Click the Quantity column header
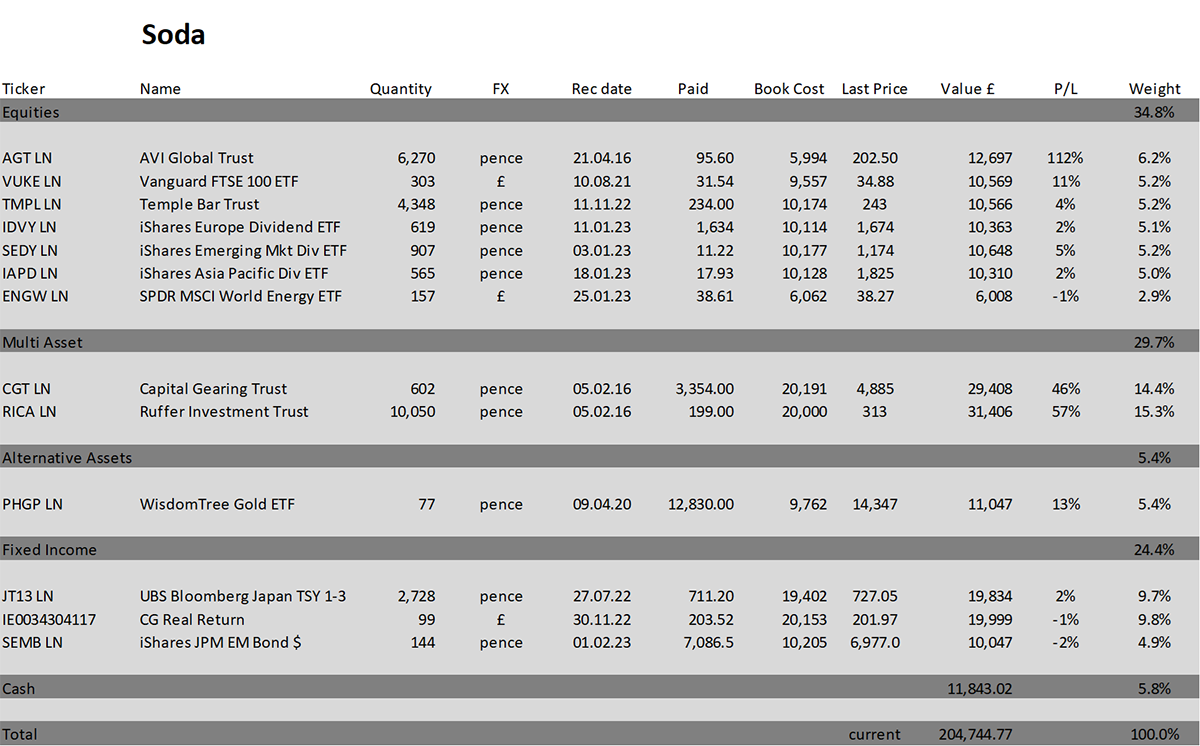1200x746 pixels. [x=400, y=89]
